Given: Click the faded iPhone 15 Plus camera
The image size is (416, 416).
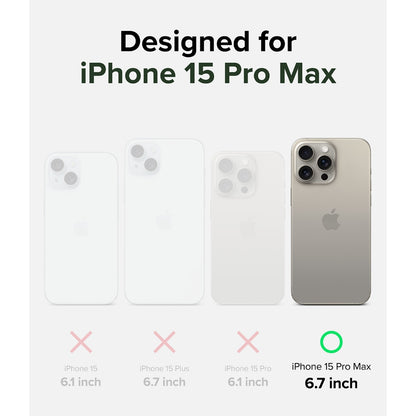Looking at the screenshot, I should 144,158.
